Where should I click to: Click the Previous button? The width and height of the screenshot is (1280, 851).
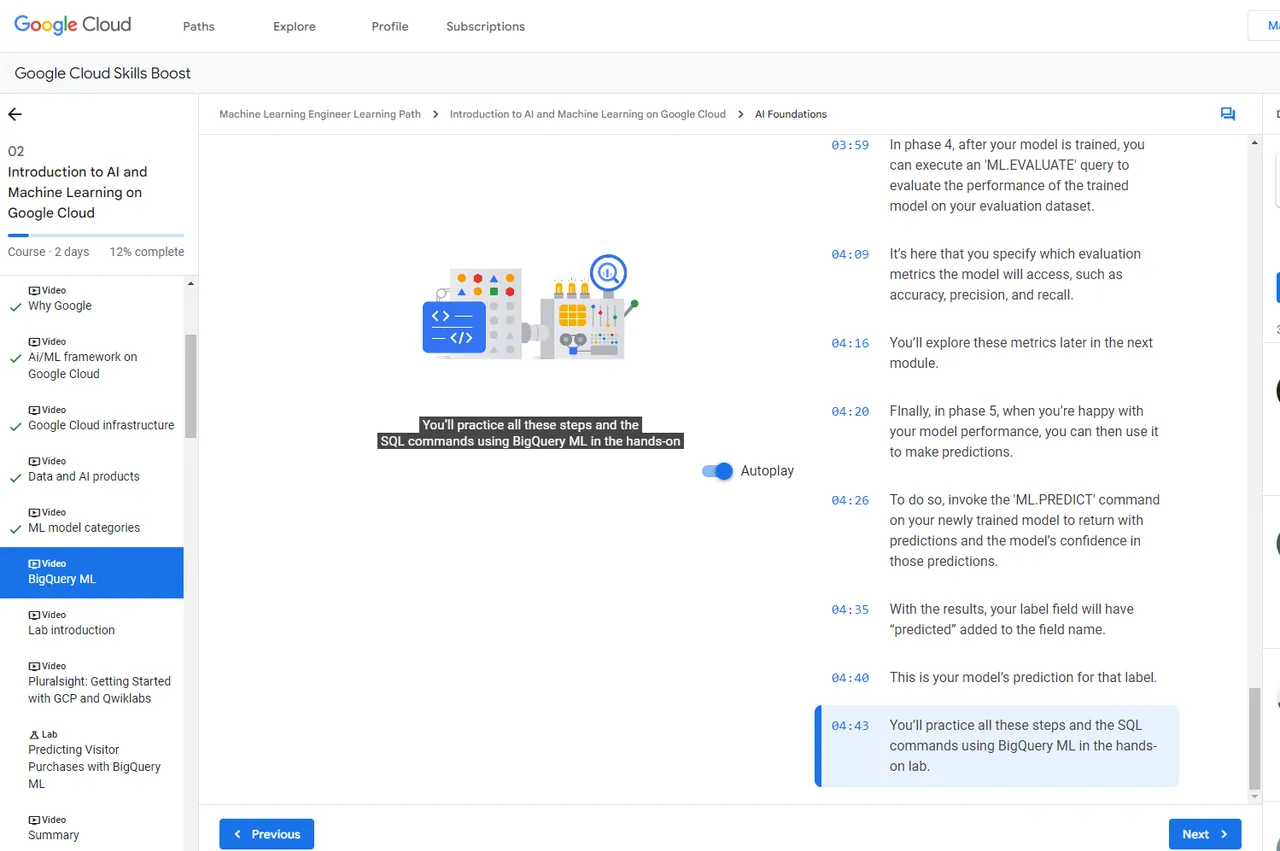pos(267,834)
